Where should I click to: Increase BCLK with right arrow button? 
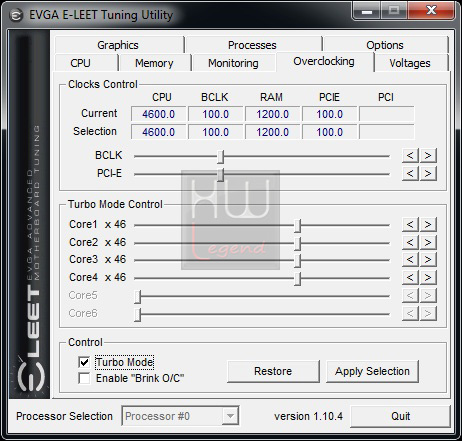[428, 156]
